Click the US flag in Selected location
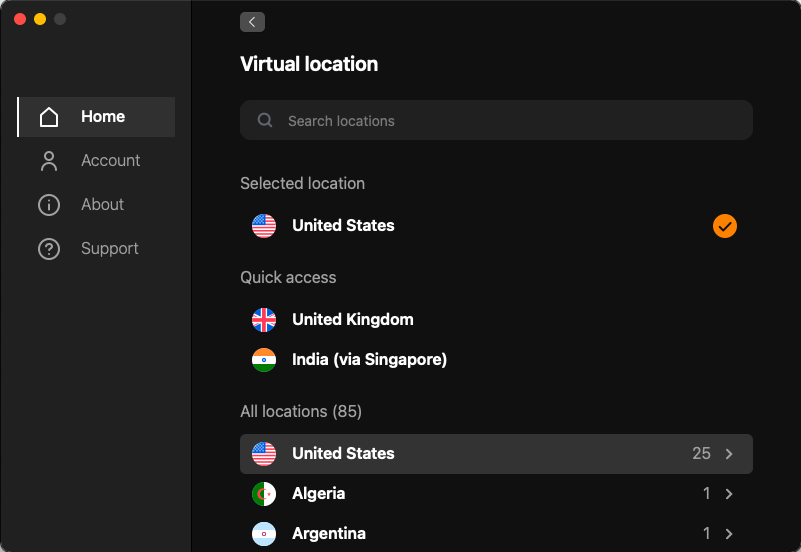This screenshot has width=801, height=552. pyautogui.click(x=264, y=226)
